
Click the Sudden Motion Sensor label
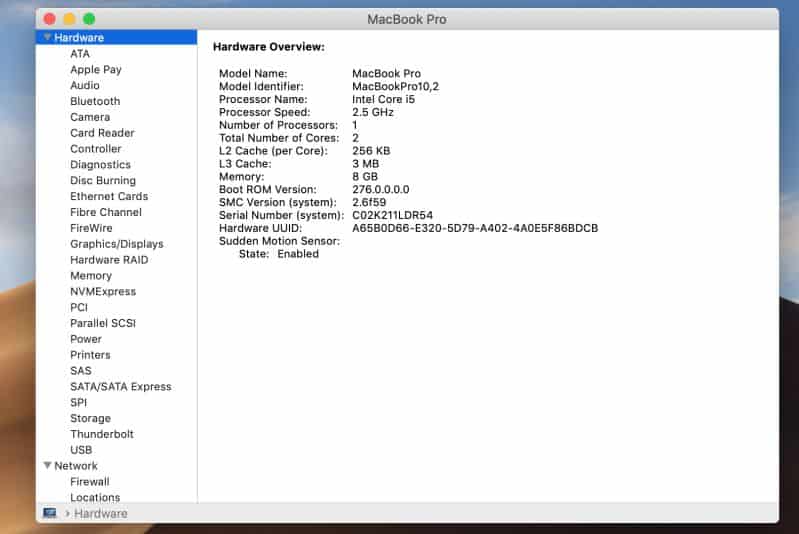point(279,241)
